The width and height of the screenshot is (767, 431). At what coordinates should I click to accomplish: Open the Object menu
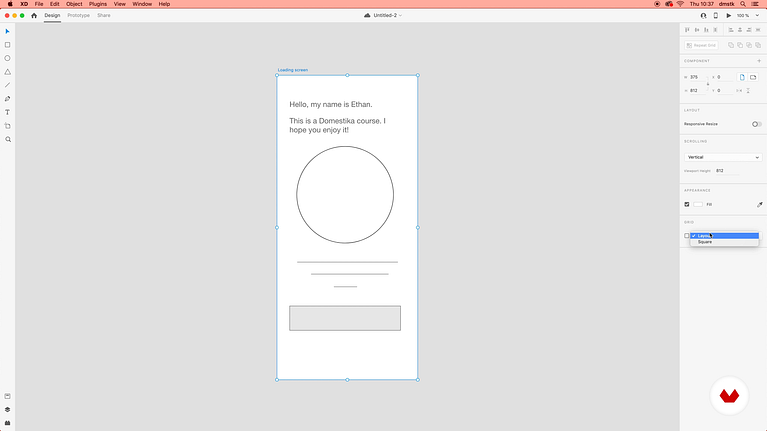click(74, 4)
